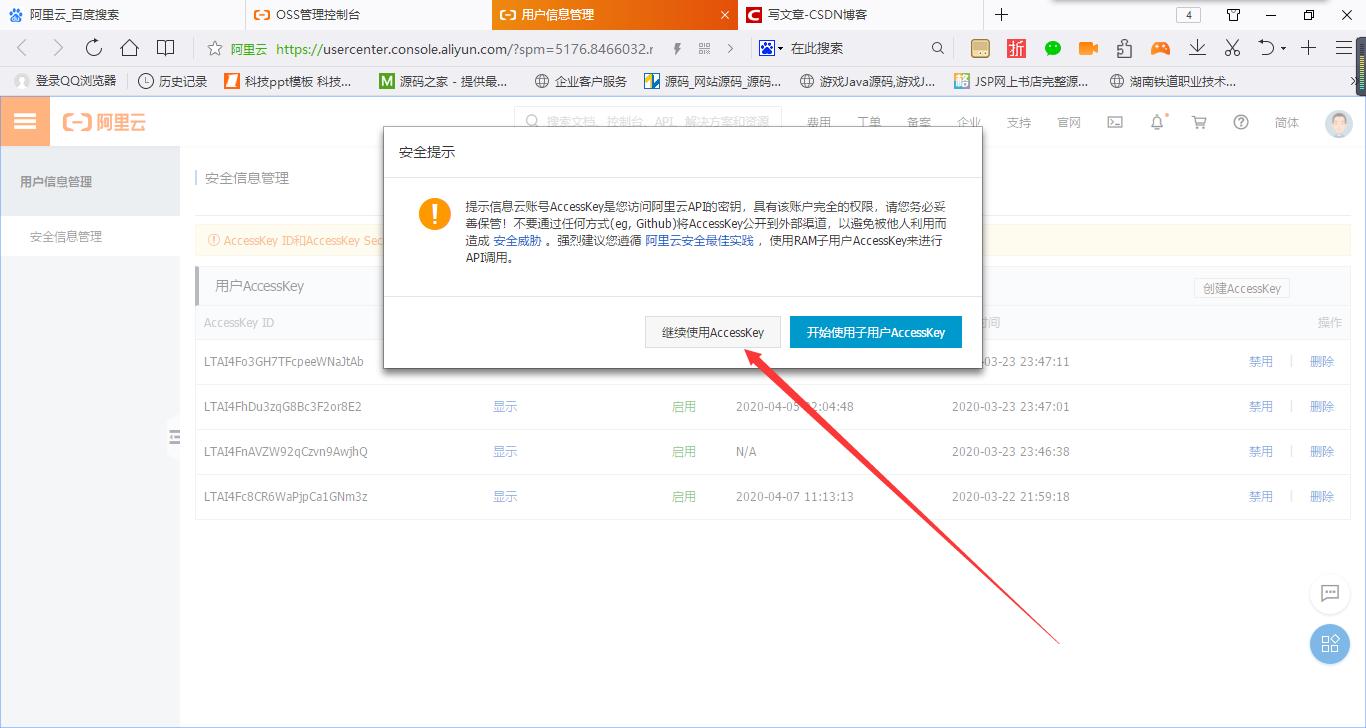Open the user avatar menu
1366x728 pixels.
pos(1339,123)
